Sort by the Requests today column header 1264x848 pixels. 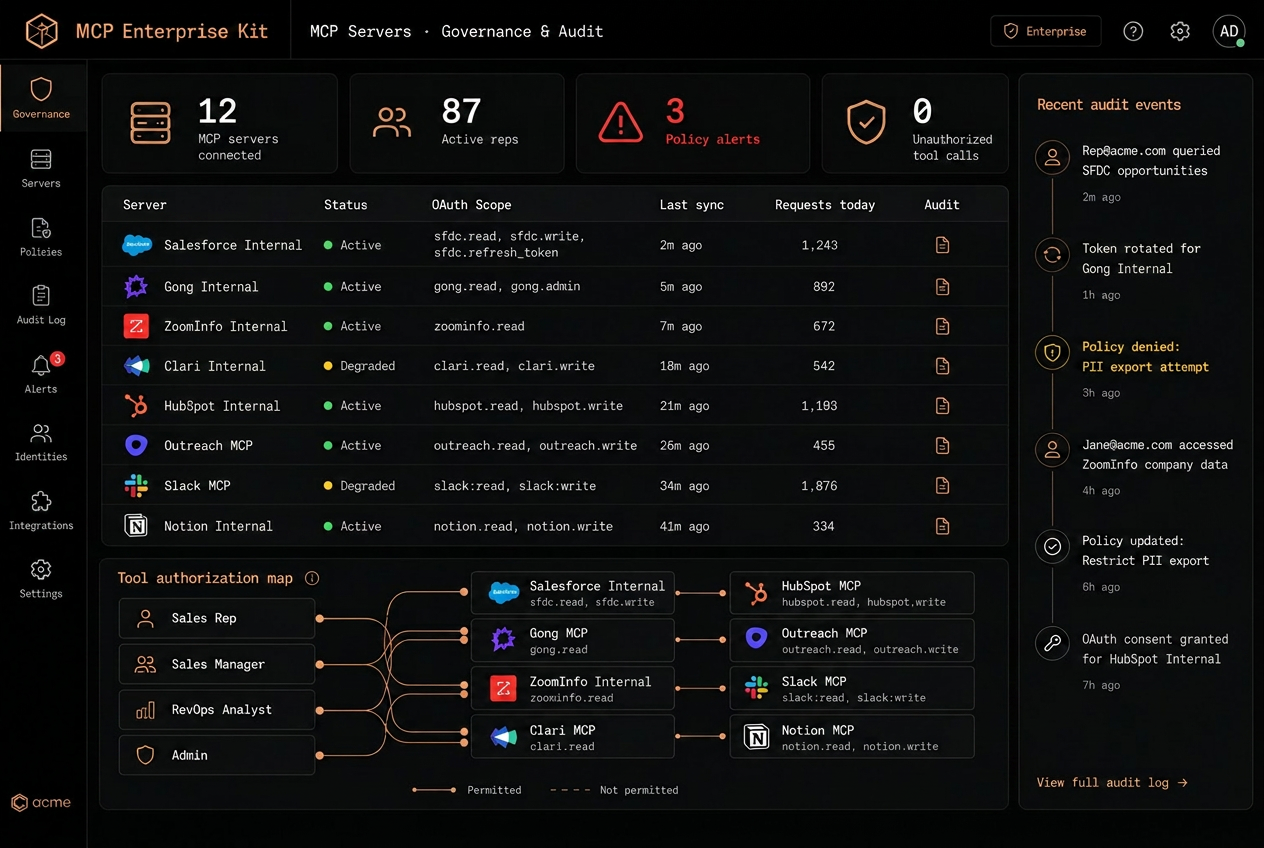(x=825, y=205)
